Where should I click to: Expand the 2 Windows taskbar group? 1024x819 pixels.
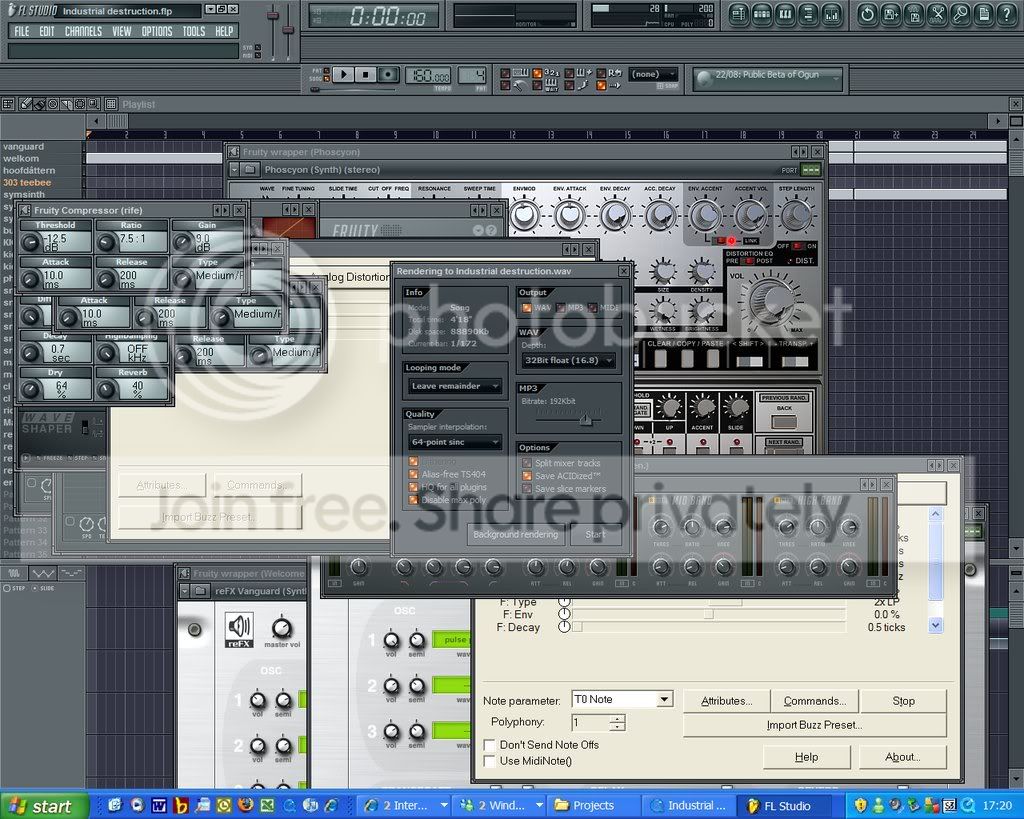click(539, 805)
